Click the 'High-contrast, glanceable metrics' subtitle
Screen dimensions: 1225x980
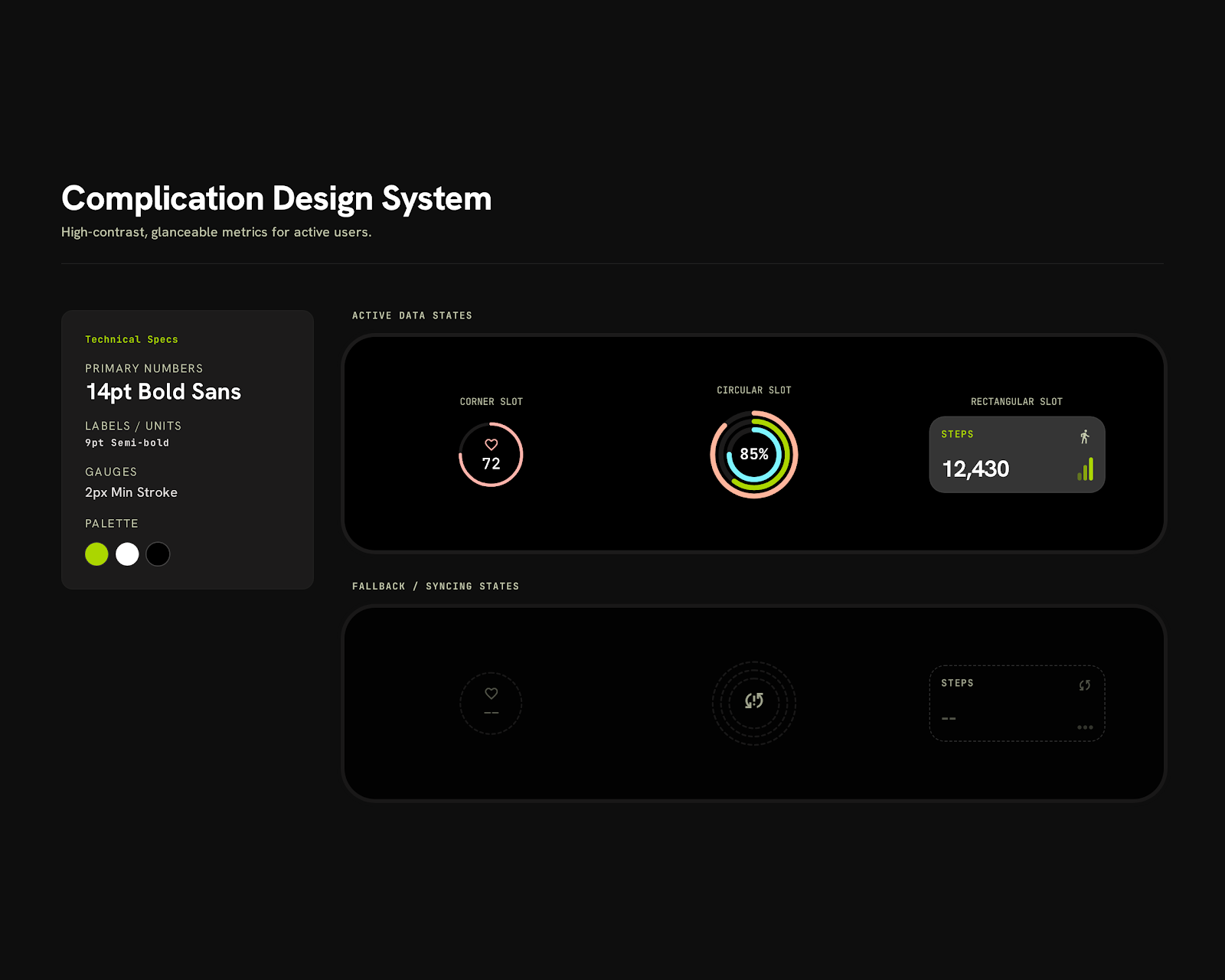[x=217, y=232]
